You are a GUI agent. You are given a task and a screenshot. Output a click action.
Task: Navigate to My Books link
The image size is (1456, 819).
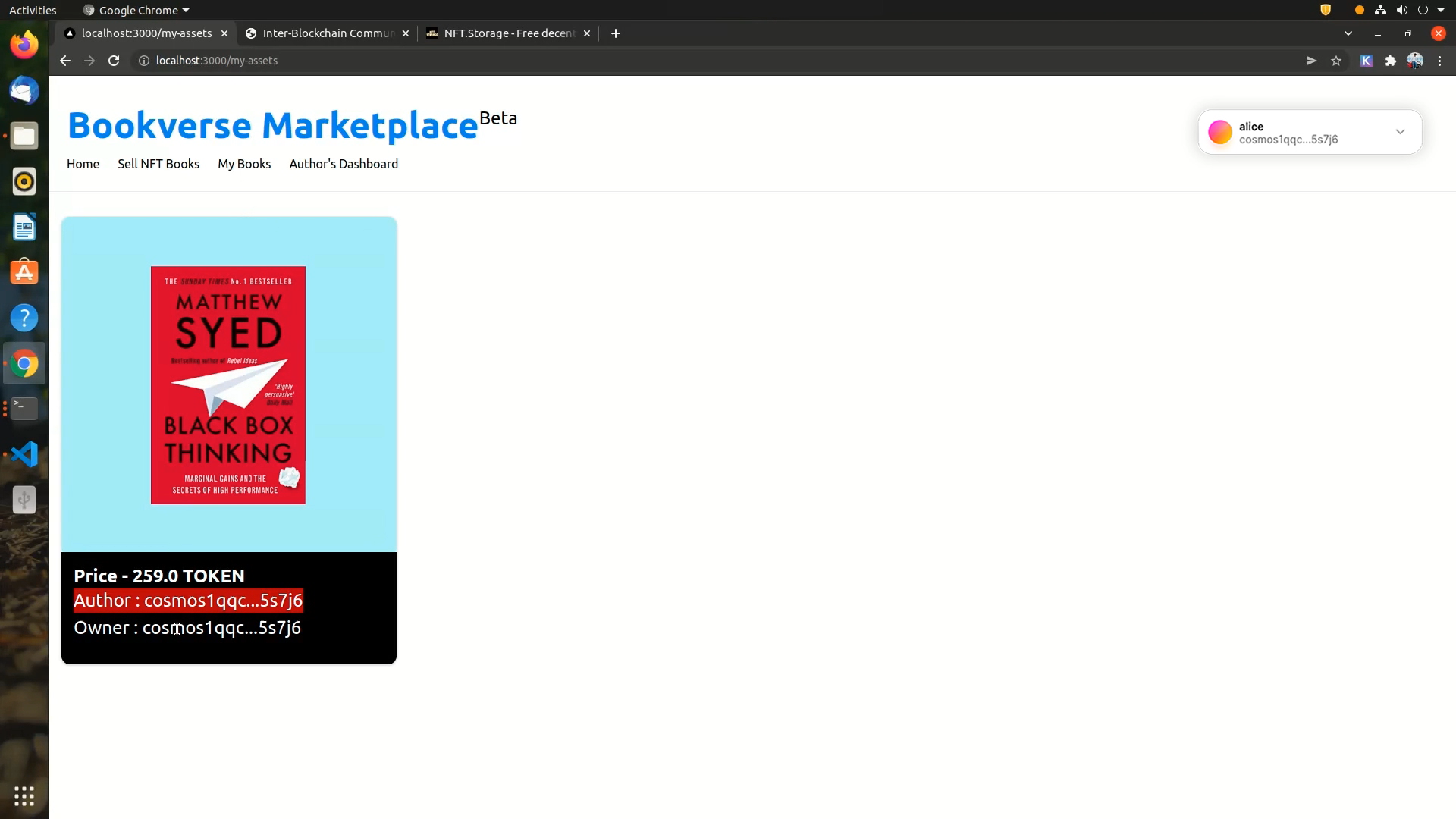pyautogui.click(x=244, y=164)
